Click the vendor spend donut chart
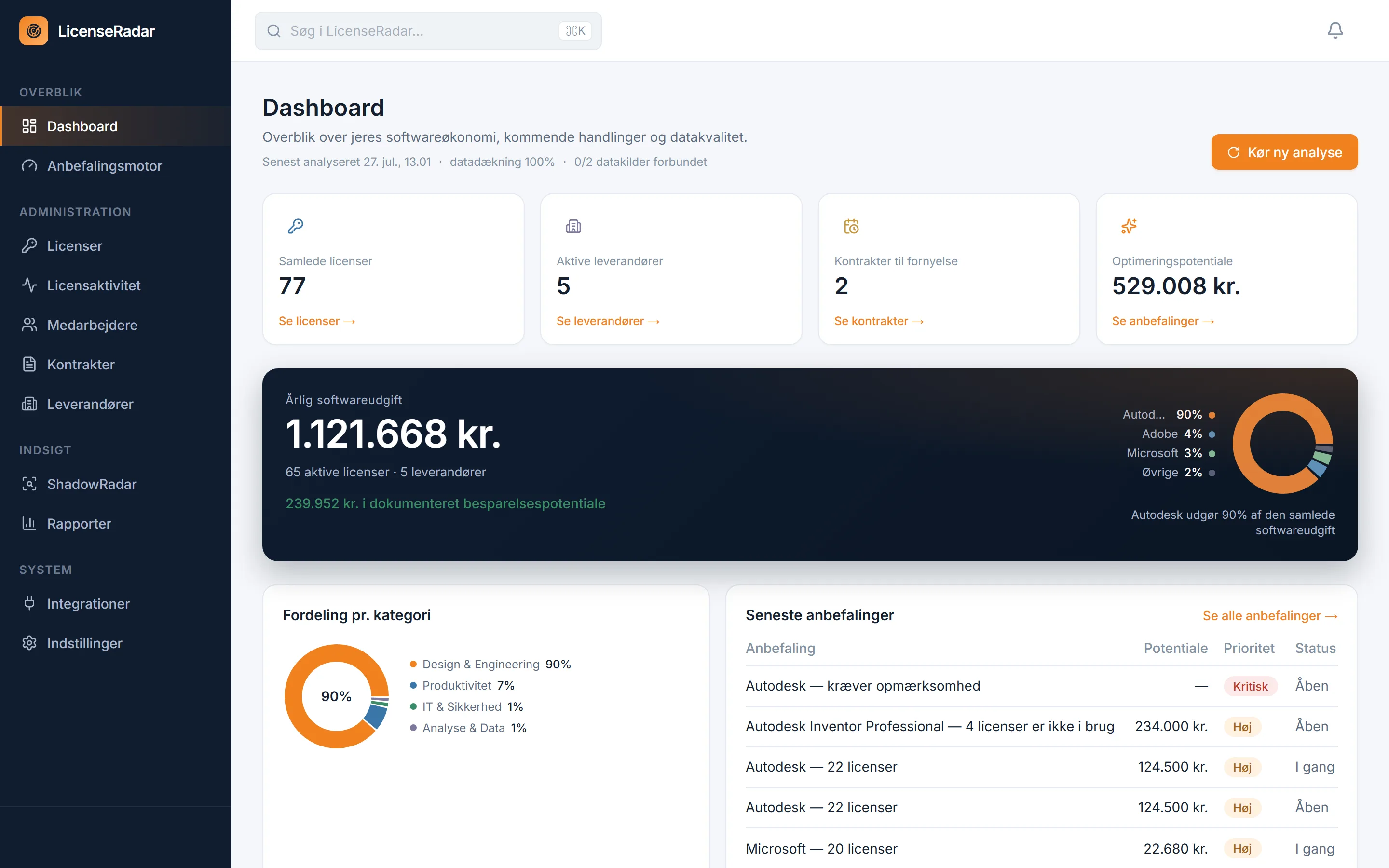Viewport: 1389px width, 868px height. coord(1283,443)
